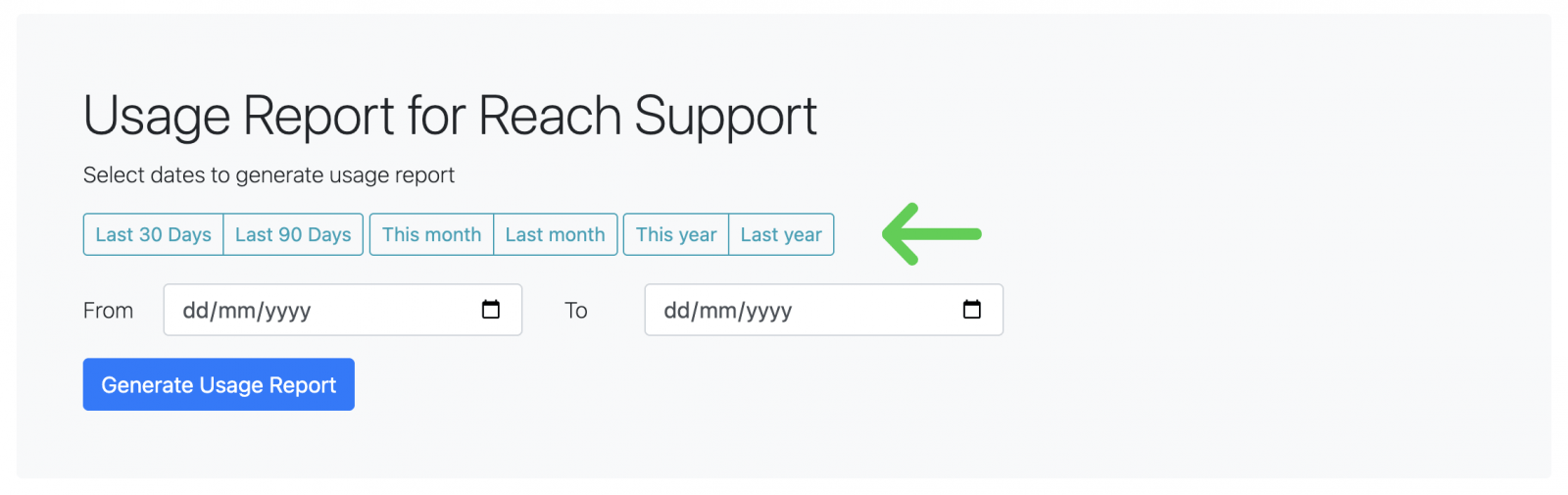
Task: Click the day segment of From date
Action: click(196, 311)
